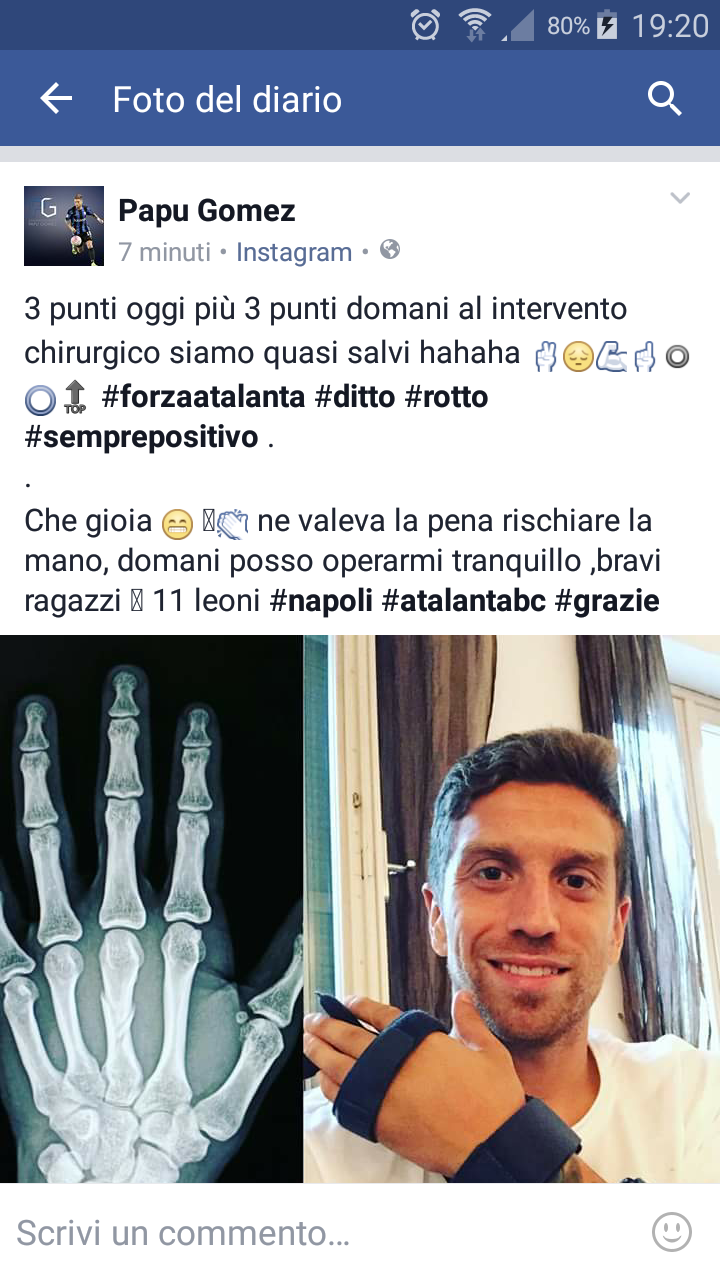Expand post options chevron
Image resolution: width=720 pixels, height=1280 pixels.
[x=680, y=198]
